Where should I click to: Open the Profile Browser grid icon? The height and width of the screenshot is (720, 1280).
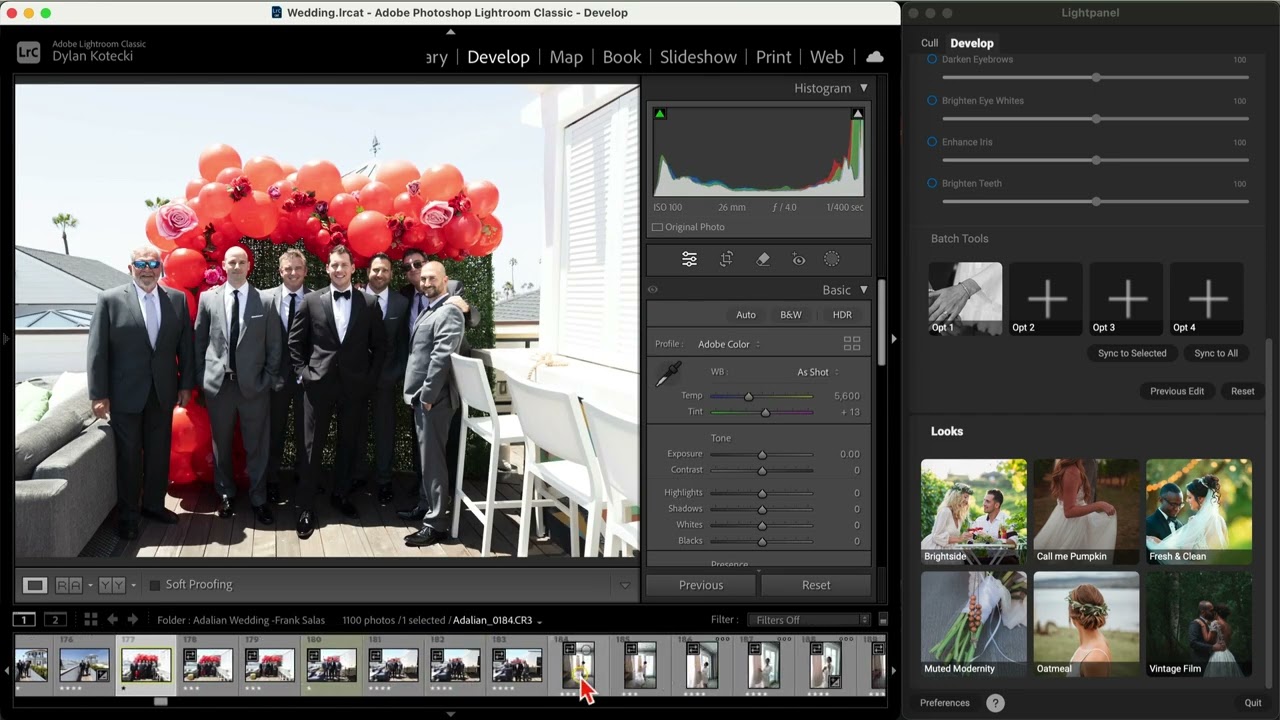tap(852, 343)
